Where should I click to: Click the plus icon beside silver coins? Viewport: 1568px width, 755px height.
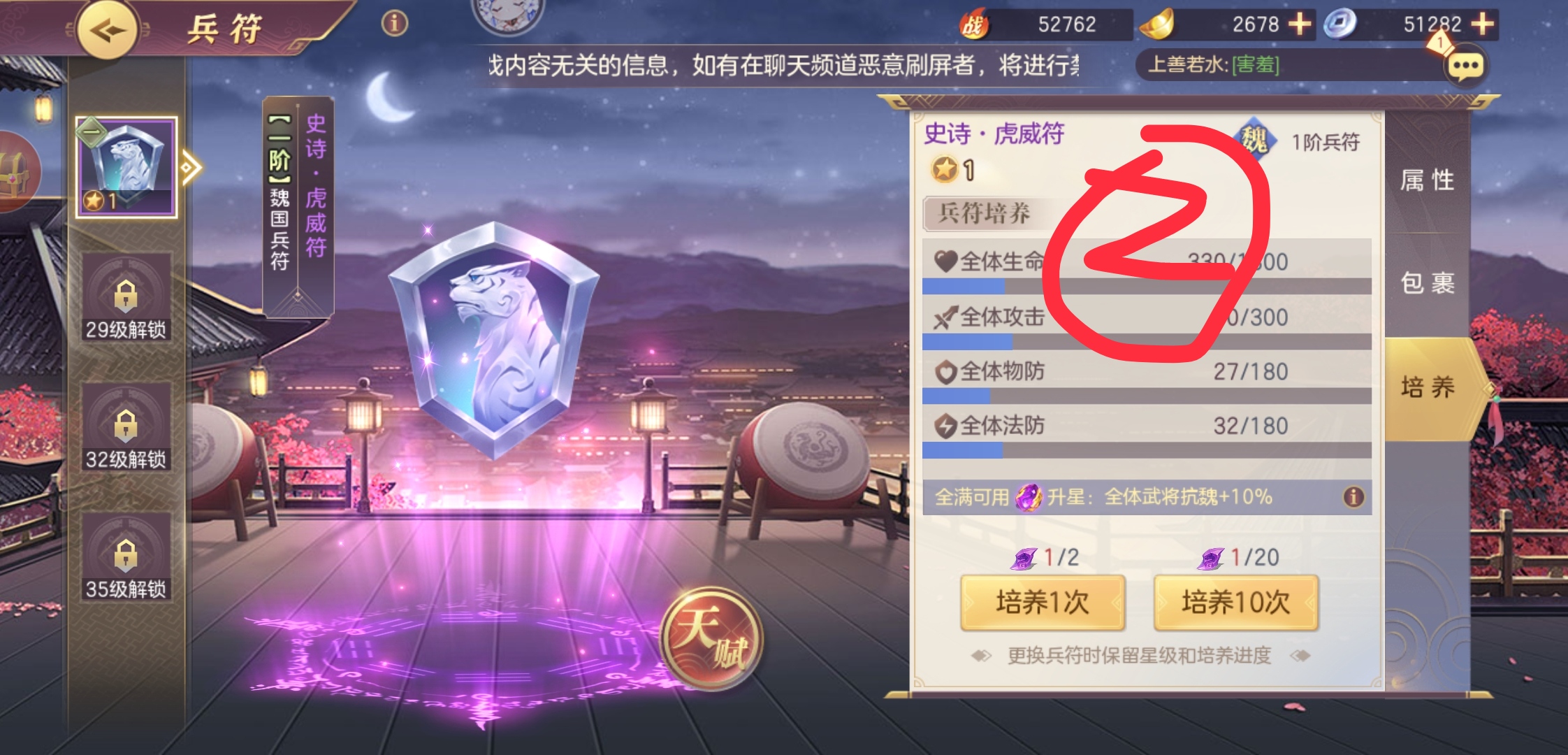click(x=1482, y=24)
